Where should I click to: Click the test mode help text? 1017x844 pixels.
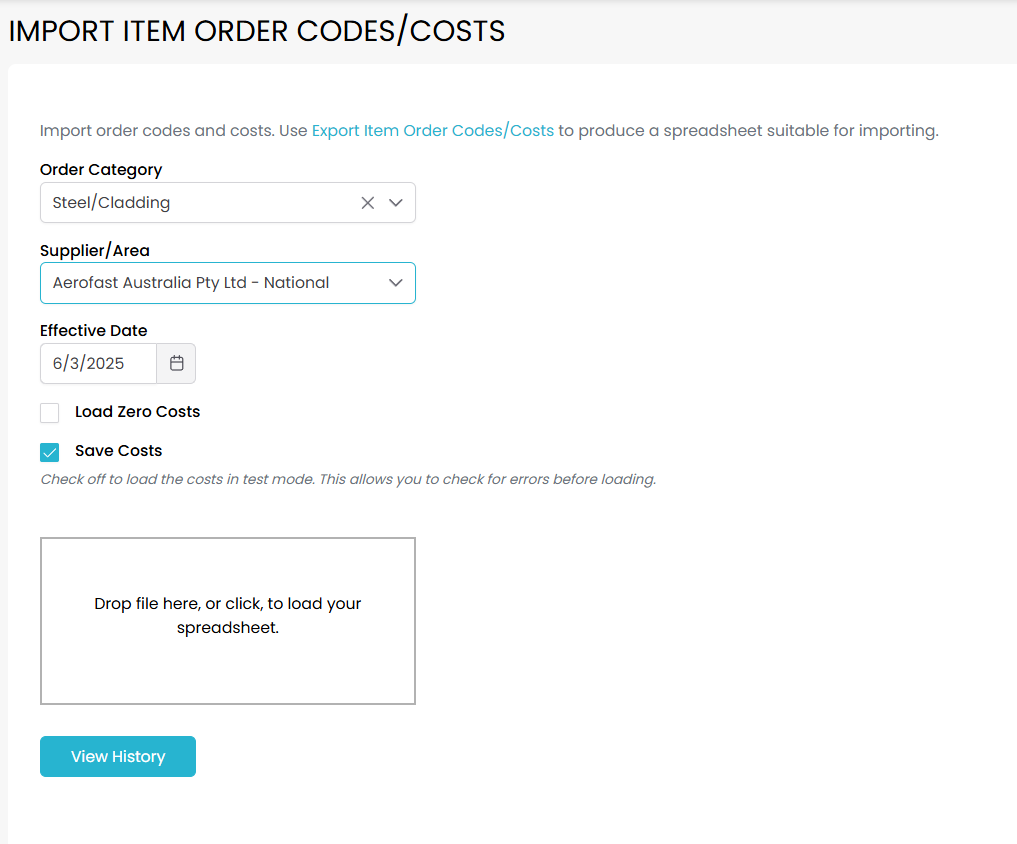(x=348, y=480)
